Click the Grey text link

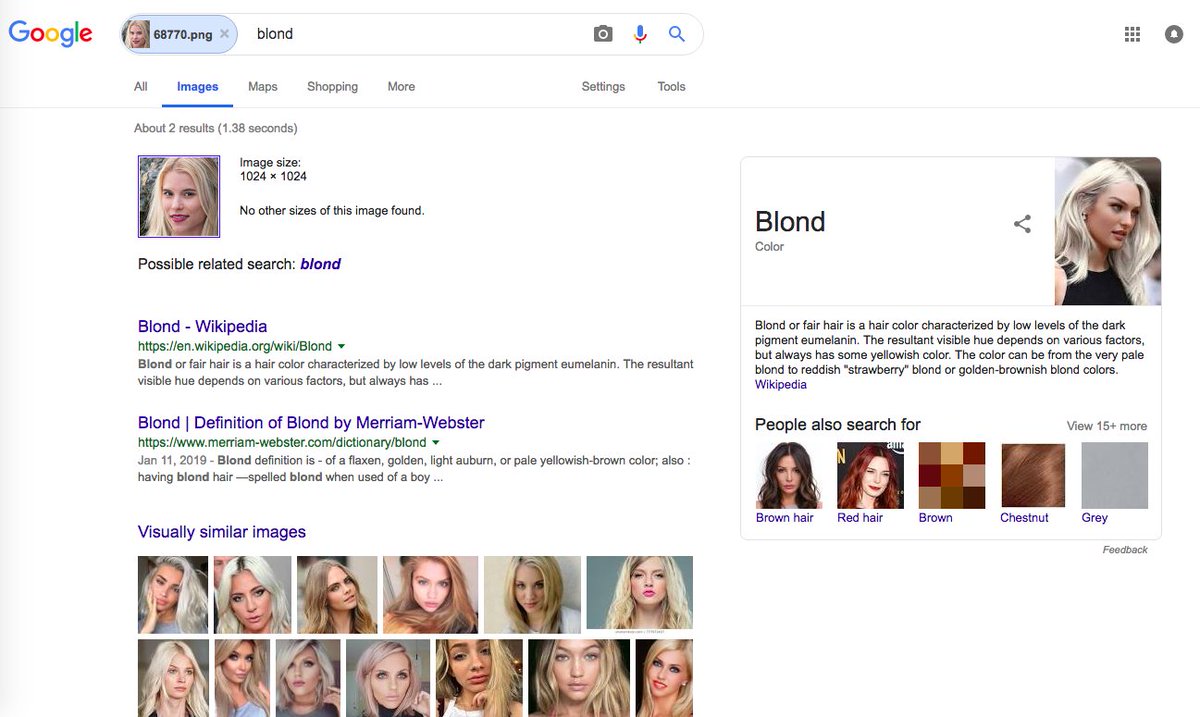click(1094, 518)
